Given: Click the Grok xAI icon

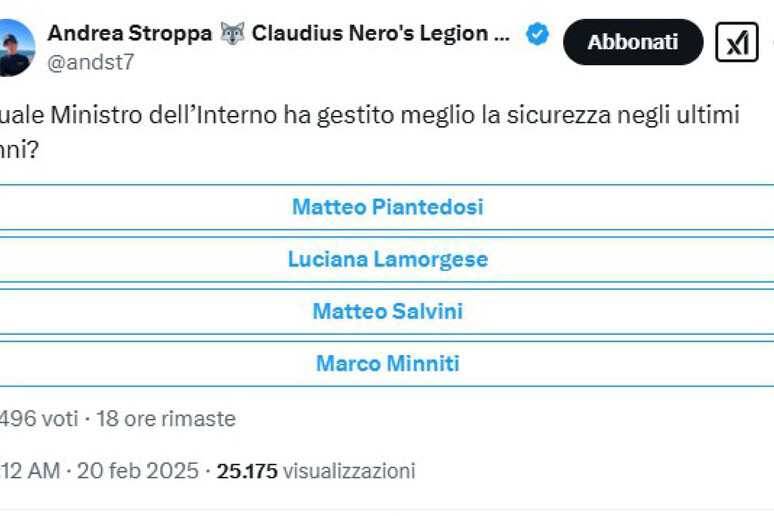Looking at the screenshot, I should (736, 42).
